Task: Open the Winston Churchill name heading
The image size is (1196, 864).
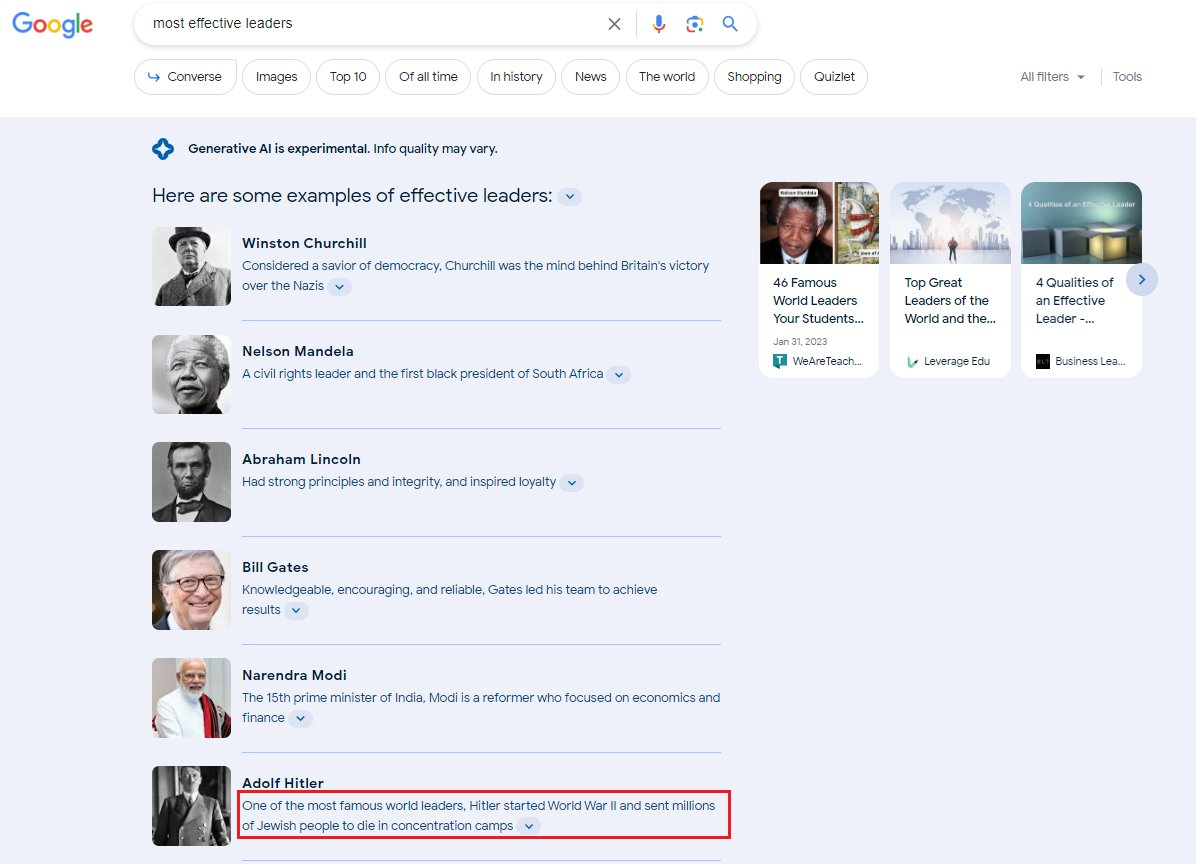Action: 304,243
